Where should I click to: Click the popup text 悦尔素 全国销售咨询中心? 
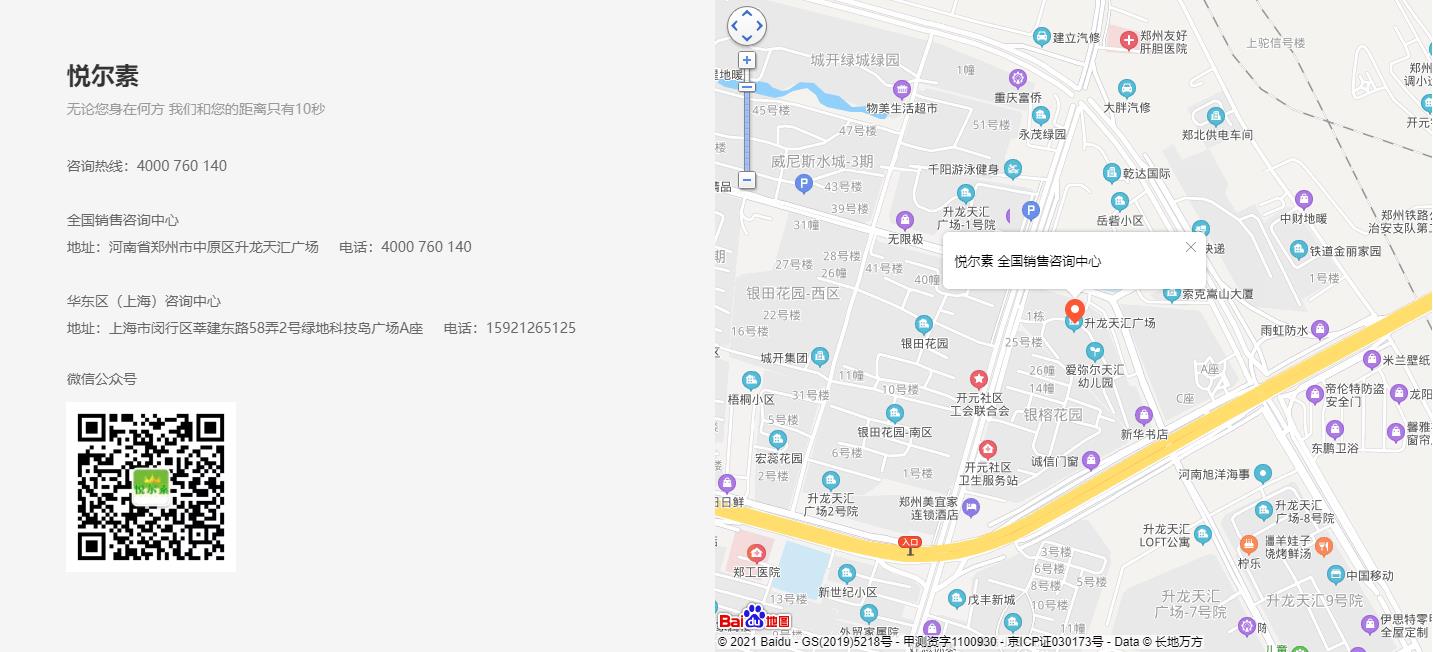(1028, 261)
